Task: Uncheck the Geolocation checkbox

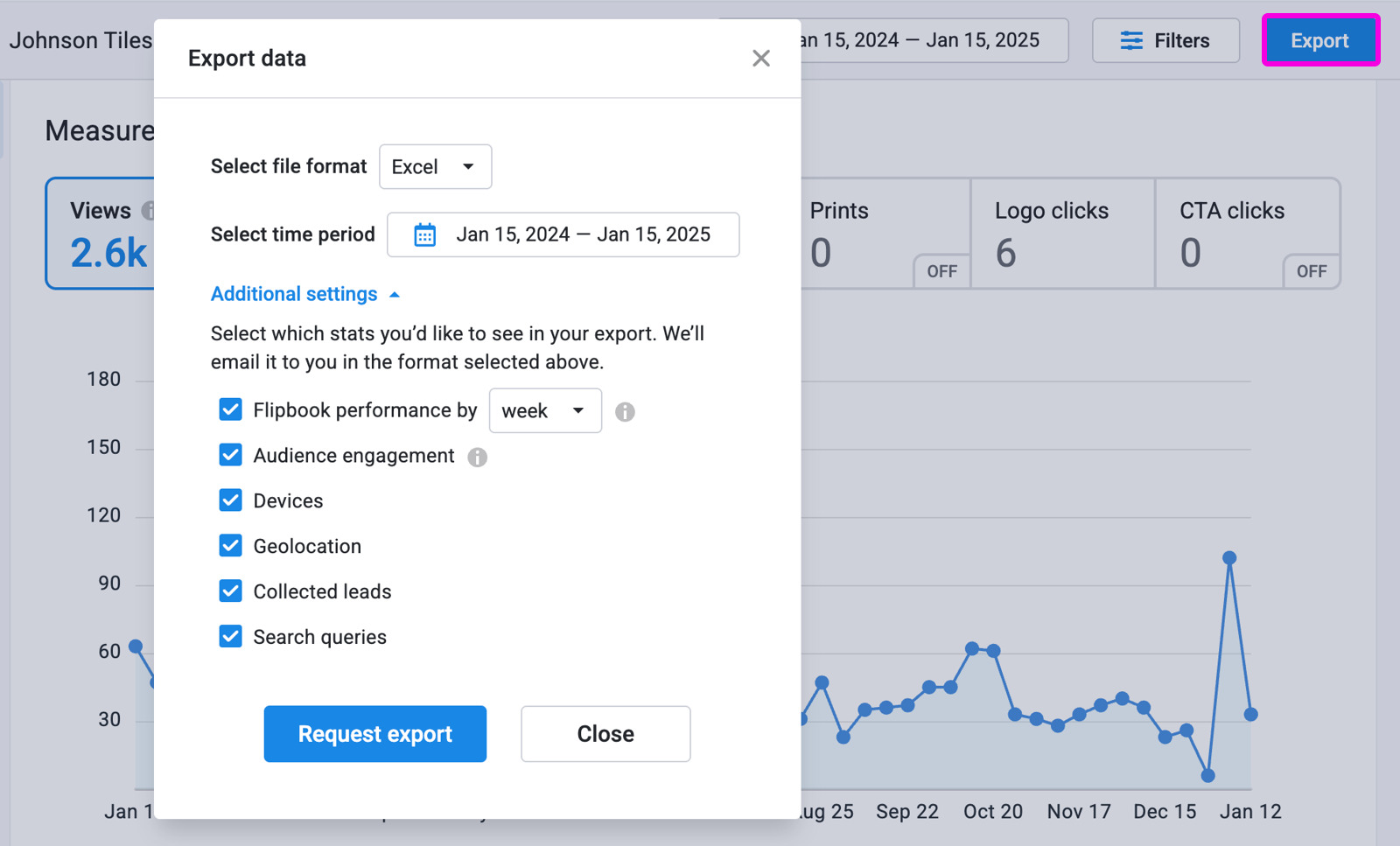Action: pyautogui.click(x=230, y=546)
